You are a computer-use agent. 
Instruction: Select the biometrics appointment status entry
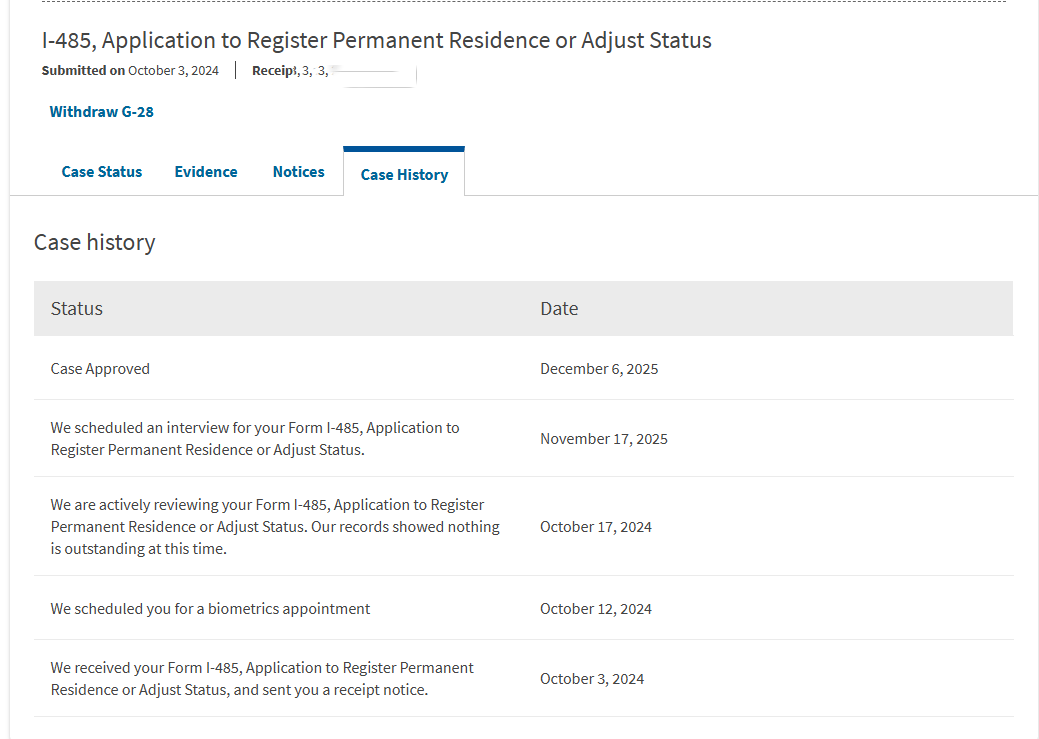[210, 609]
